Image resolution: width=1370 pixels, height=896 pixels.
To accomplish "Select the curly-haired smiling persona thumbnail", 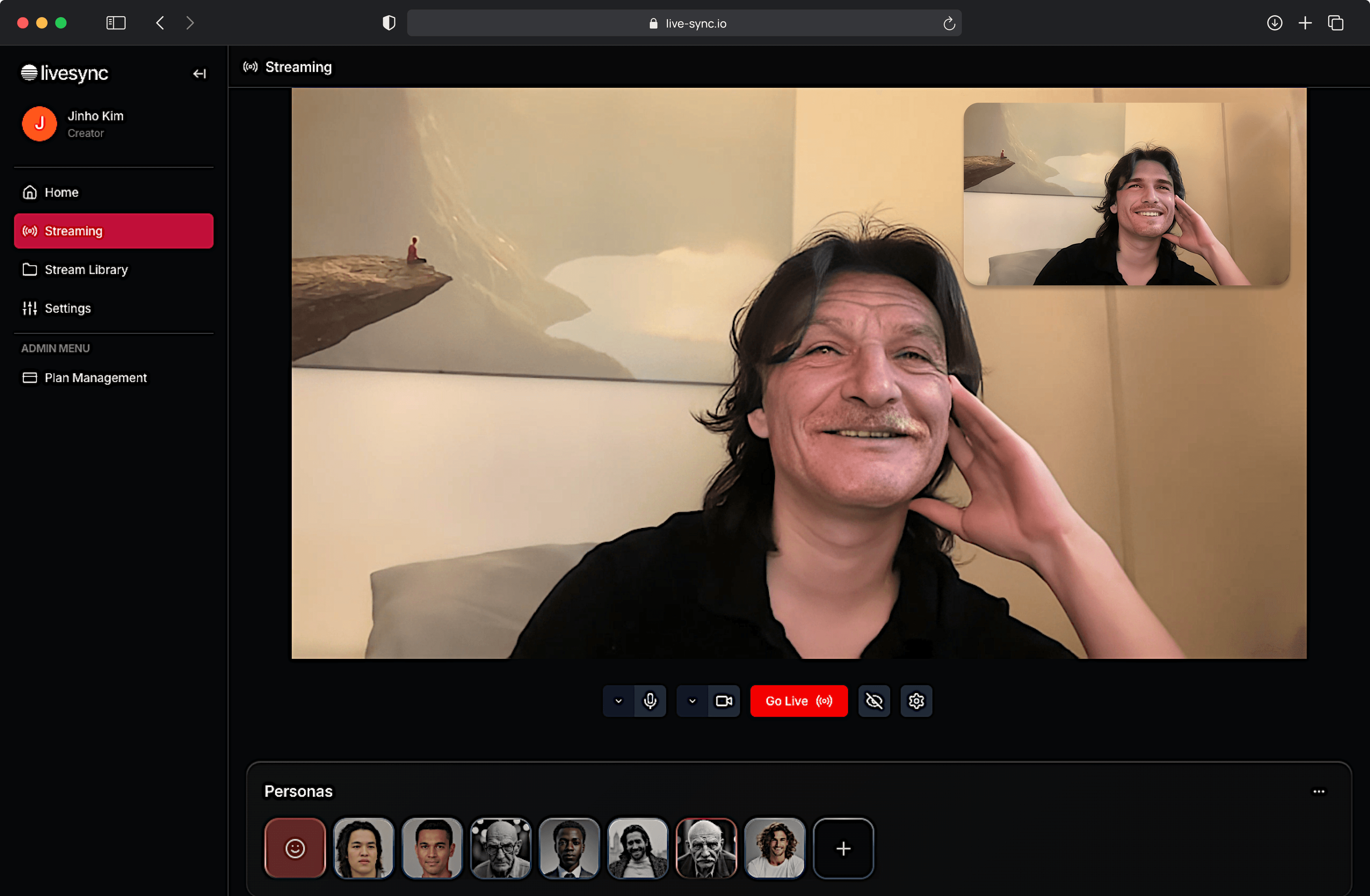I will coord(774,847).
